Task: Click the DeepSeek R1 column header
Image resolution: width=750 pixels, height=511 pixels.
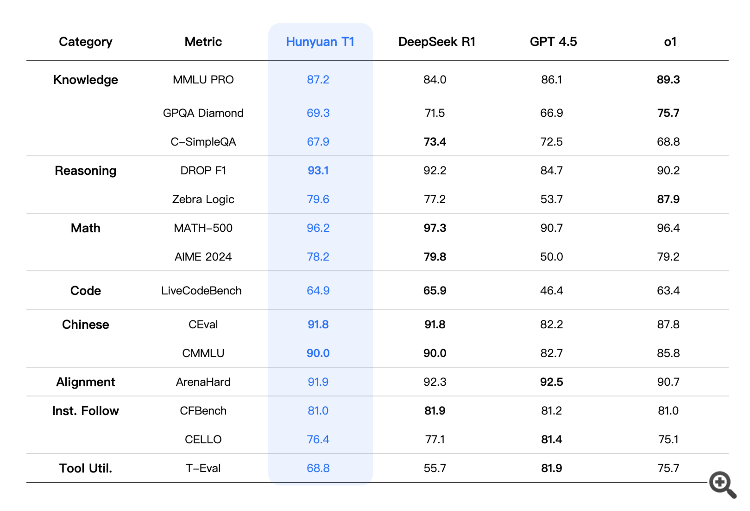Action: click(434, 42)
